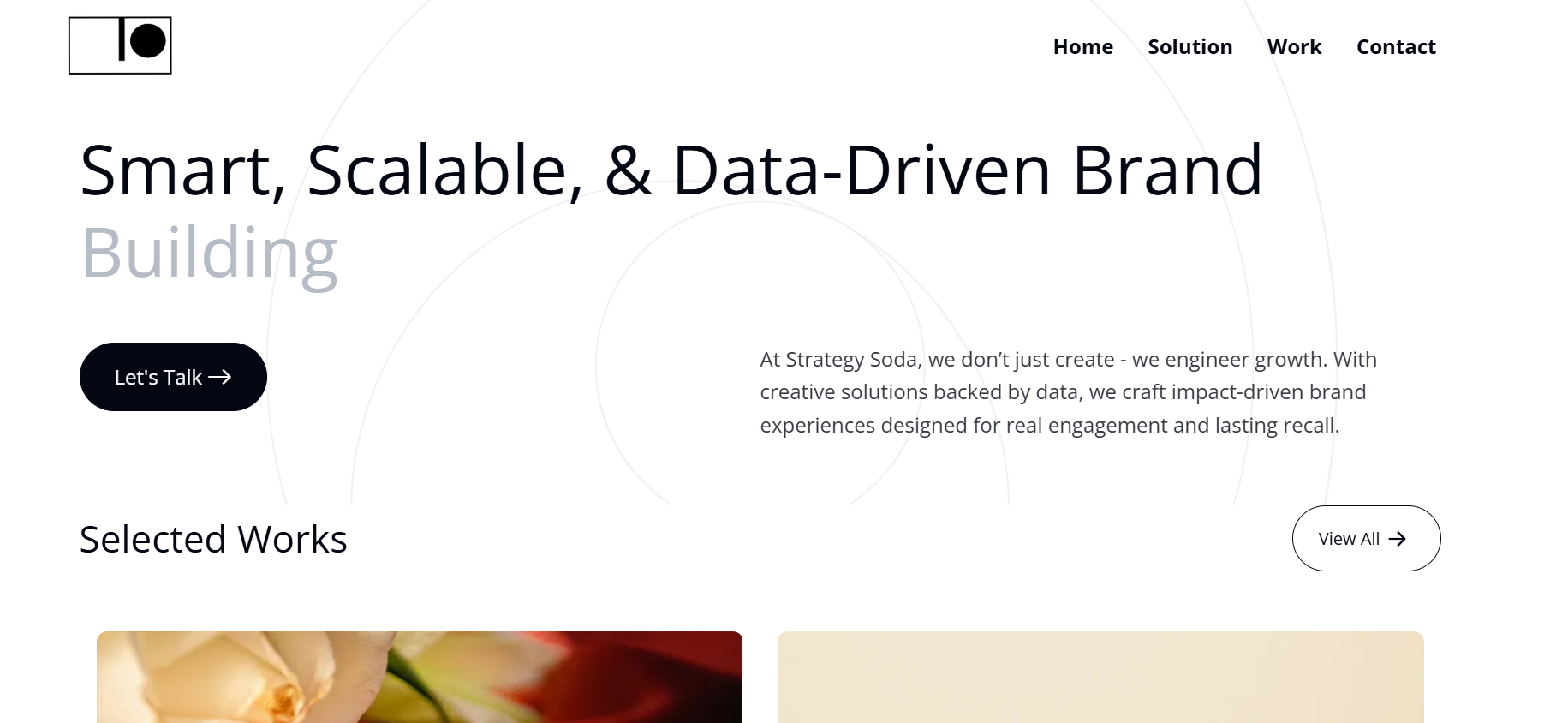
Task: Click Data-Driven in the headline
Action: tap(861, 171)
